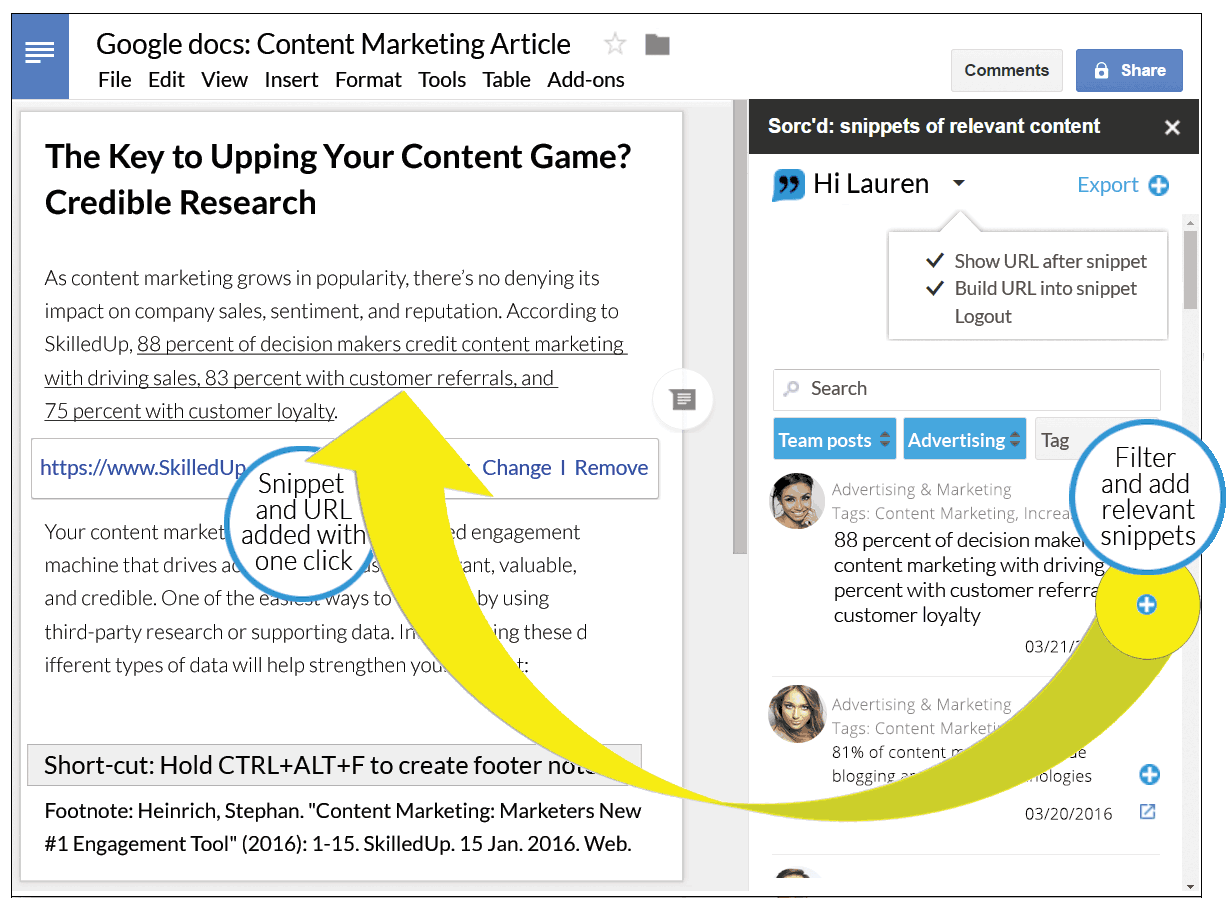Click the document vertical scrollbar
This screenshot has height=910, width=1231.
pyautogui.click(x=740, y=327)
